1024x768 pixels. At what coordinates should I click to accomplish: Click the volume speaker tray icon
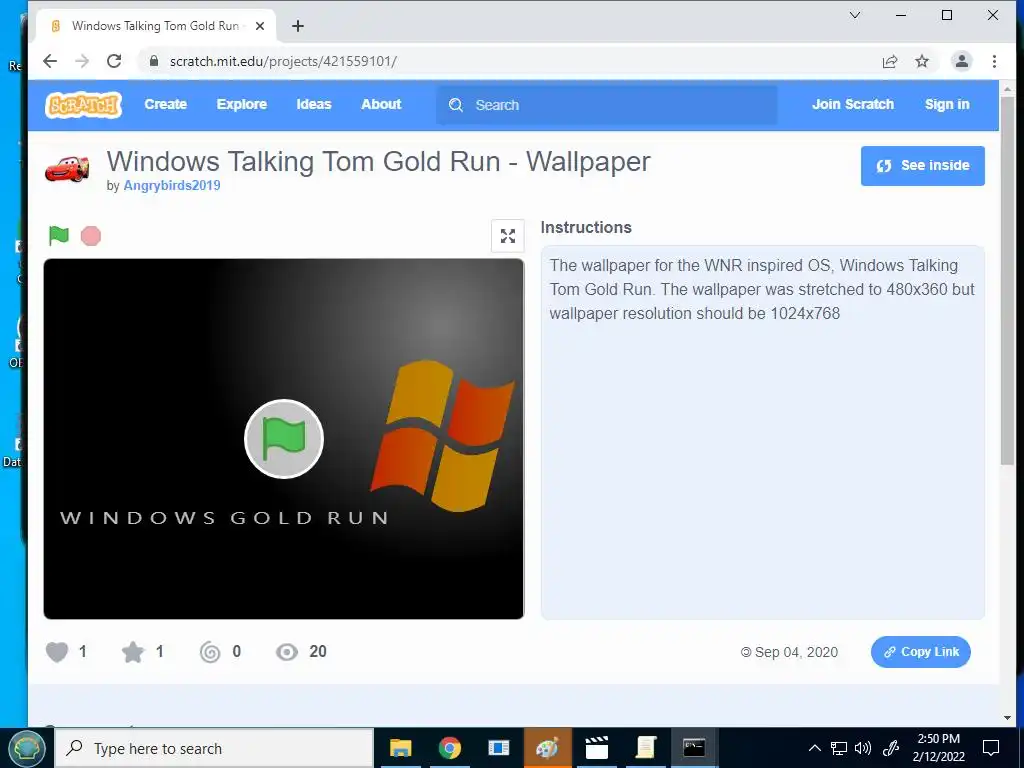pyautogui.click(x=863, y=748)
